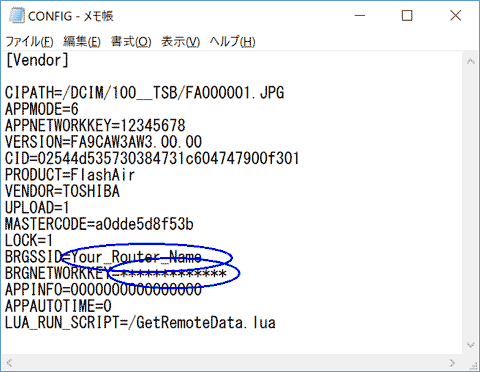480x372 pixels.
Task: Click the window resize grip corner
Action: (473, 366)
